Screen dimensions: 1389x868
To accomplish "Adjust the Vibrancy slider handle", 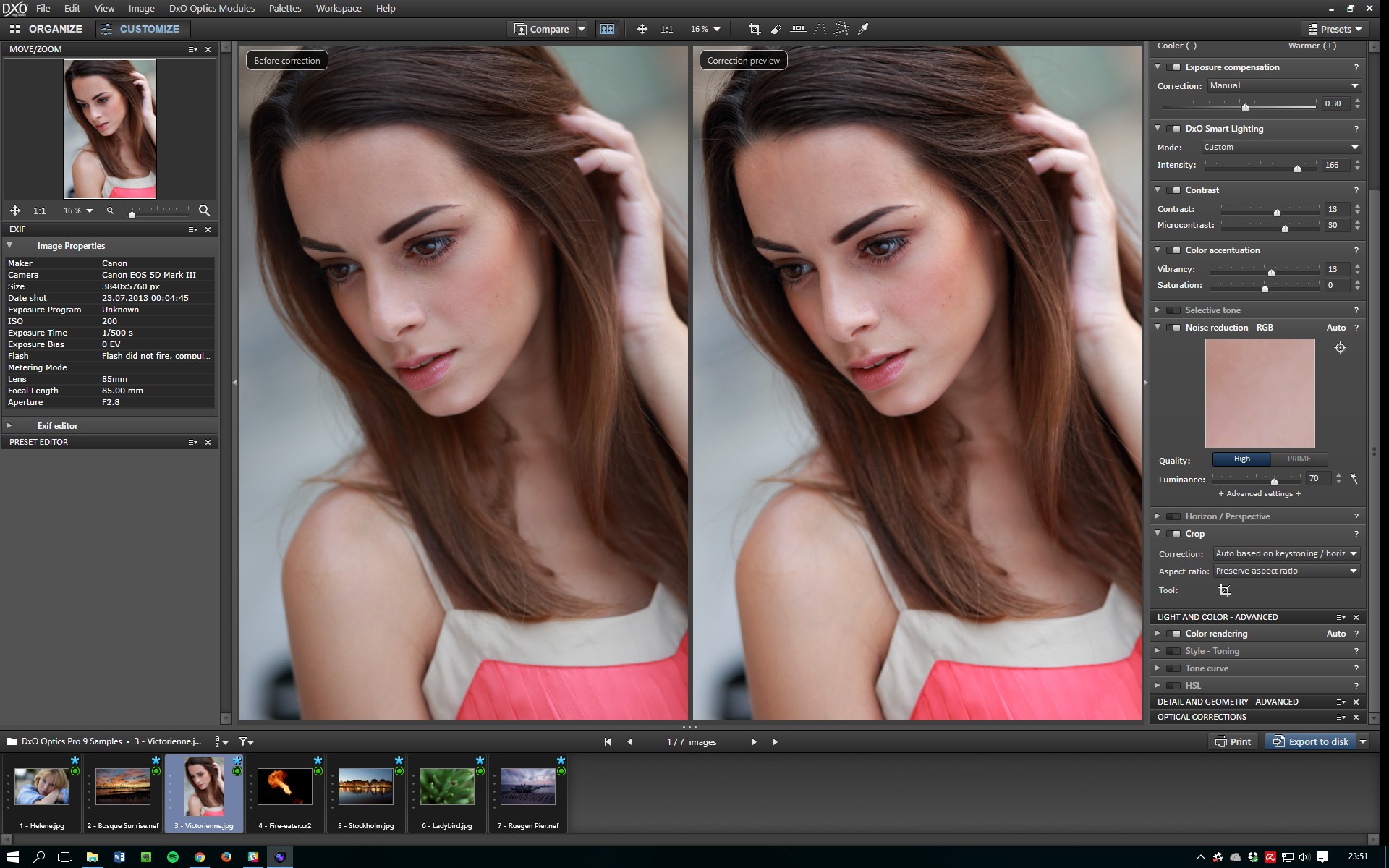I will click(1271, 272).
